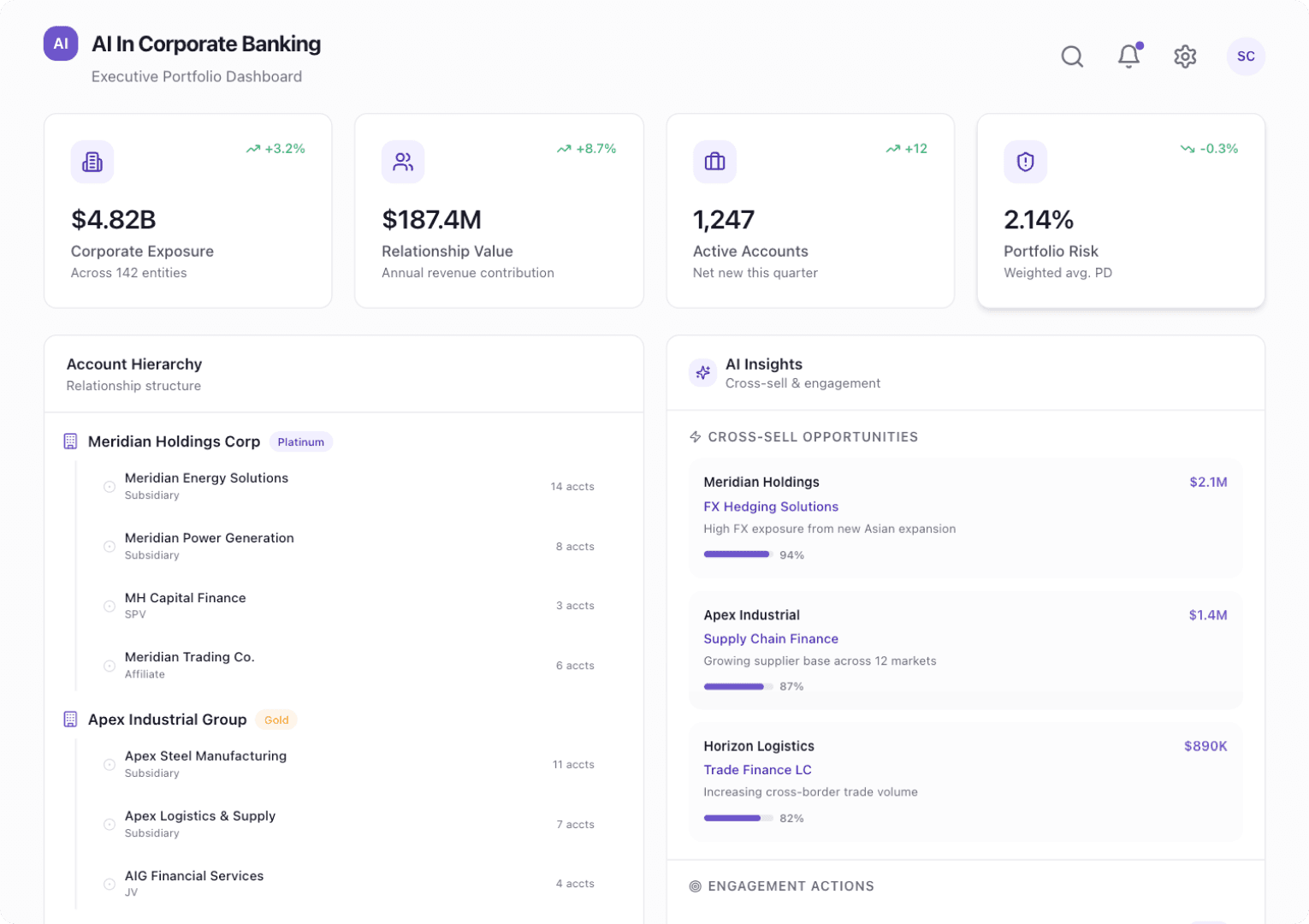The height and width of the screenshot is (924, 1309).
Task: Open the SC profile avatar menu
Action: (1246, 56)
